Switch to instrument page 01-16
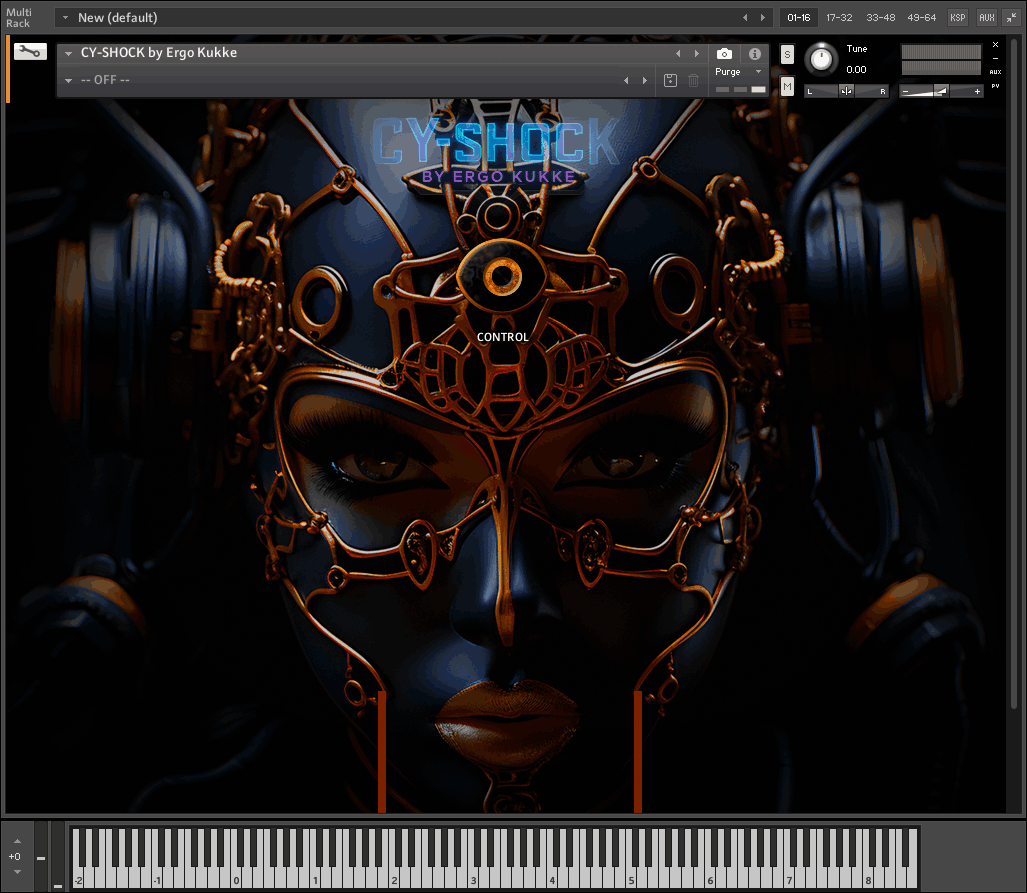 coord(798,18)
